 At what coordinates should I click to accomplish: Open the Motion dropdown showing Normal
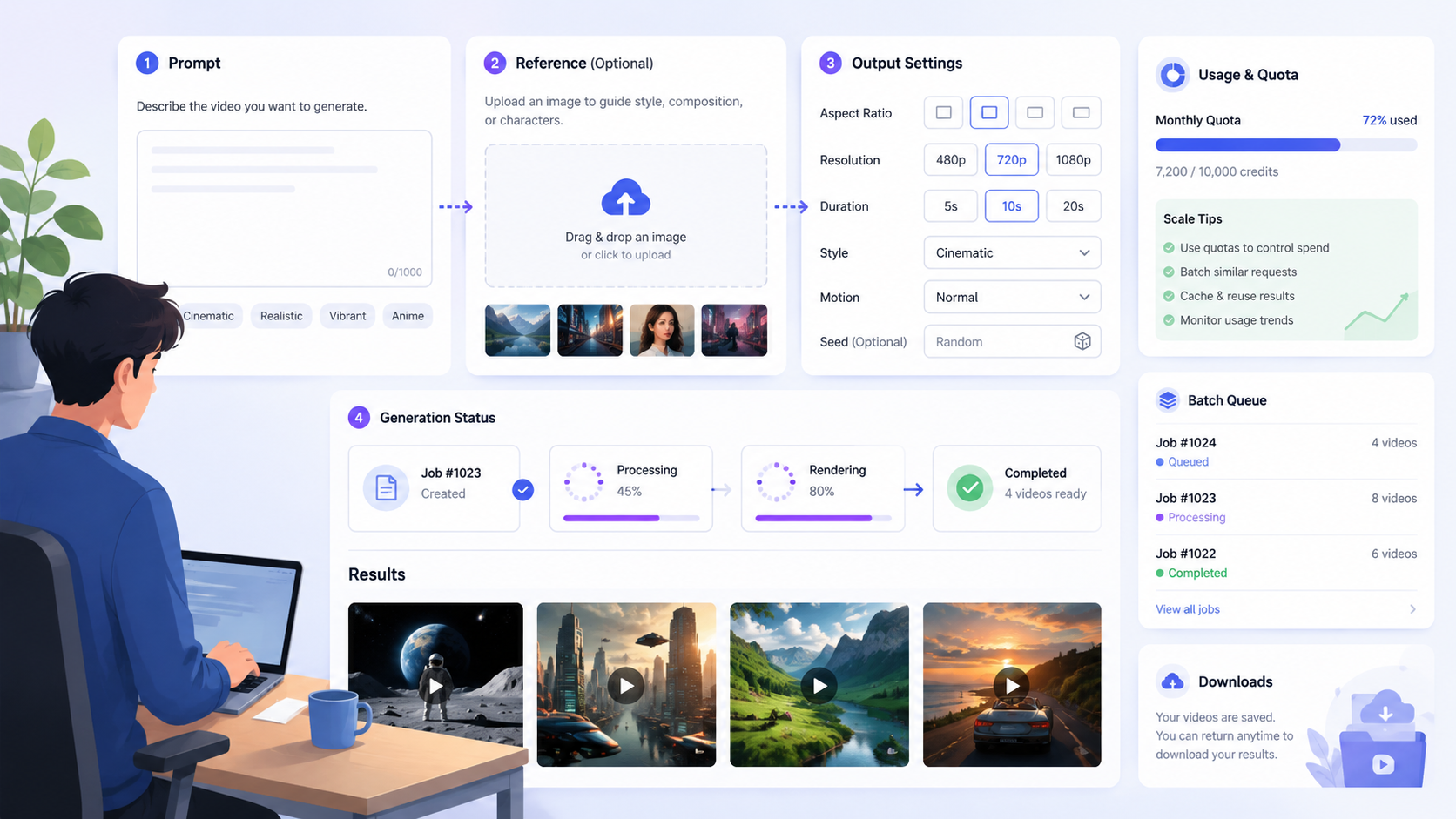1012,297
